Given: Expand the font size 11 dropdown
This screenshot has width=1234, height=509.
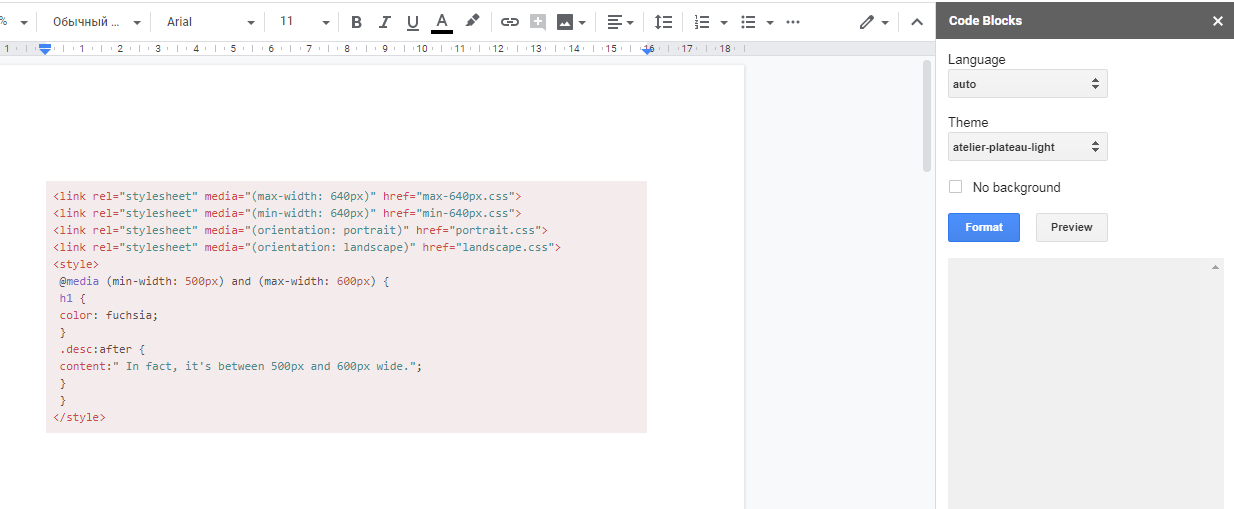Looking at the screenshot, I should point(304,22).
